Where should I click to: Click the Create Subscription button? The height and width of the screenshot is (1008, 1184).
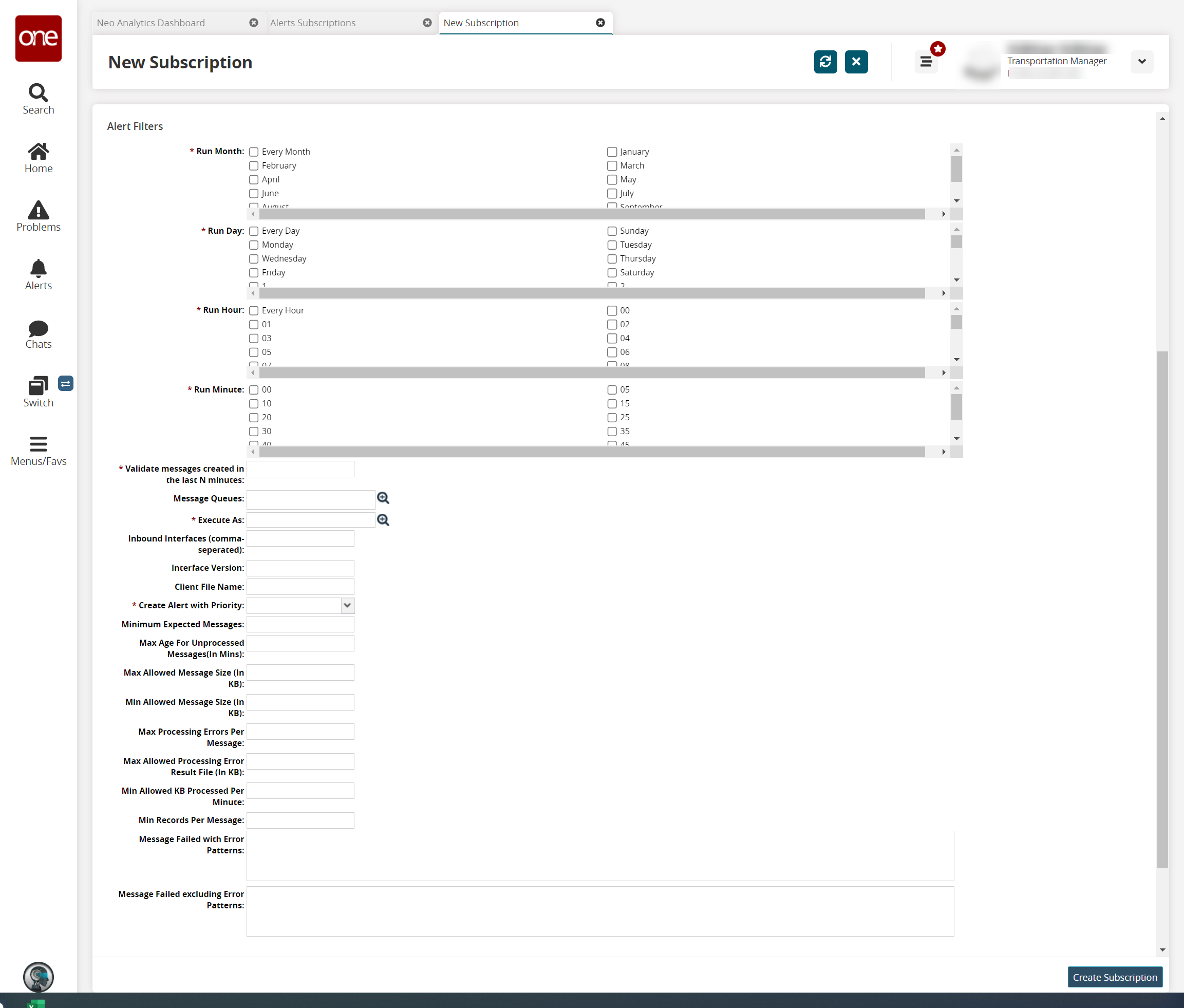1114,978
